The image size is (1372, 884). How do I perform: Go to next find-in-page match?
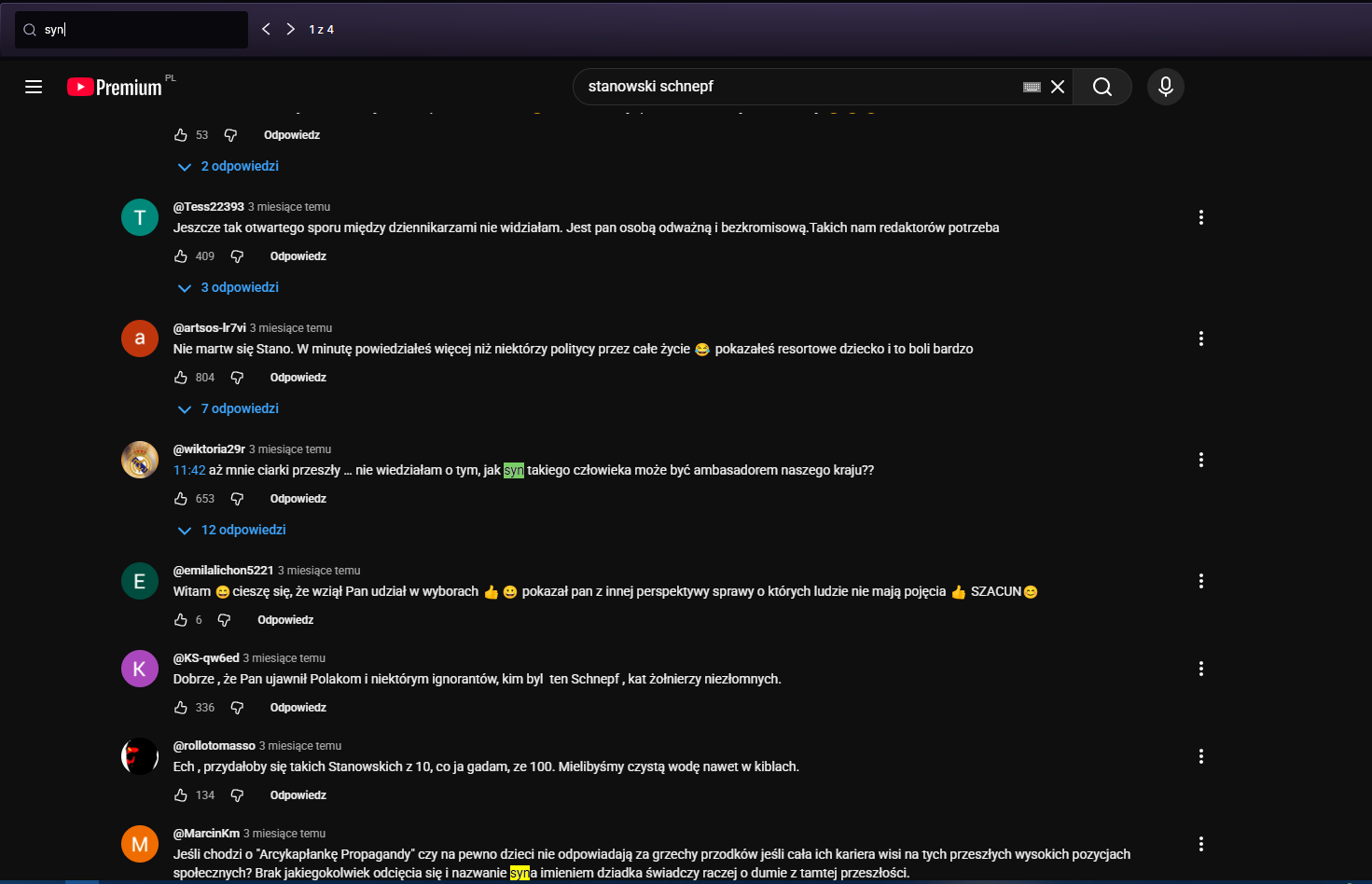coord(290,29)
